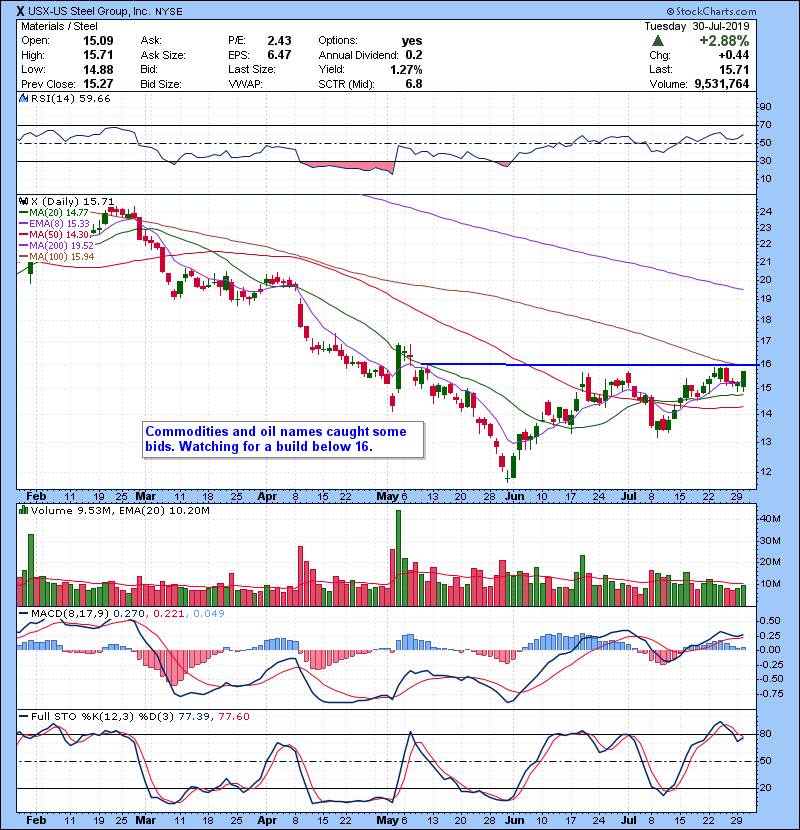This screenshot has height=830, width=800.
Task: Click the candlestick icon beside 'X (Daily)'
Action: point(23,201)
